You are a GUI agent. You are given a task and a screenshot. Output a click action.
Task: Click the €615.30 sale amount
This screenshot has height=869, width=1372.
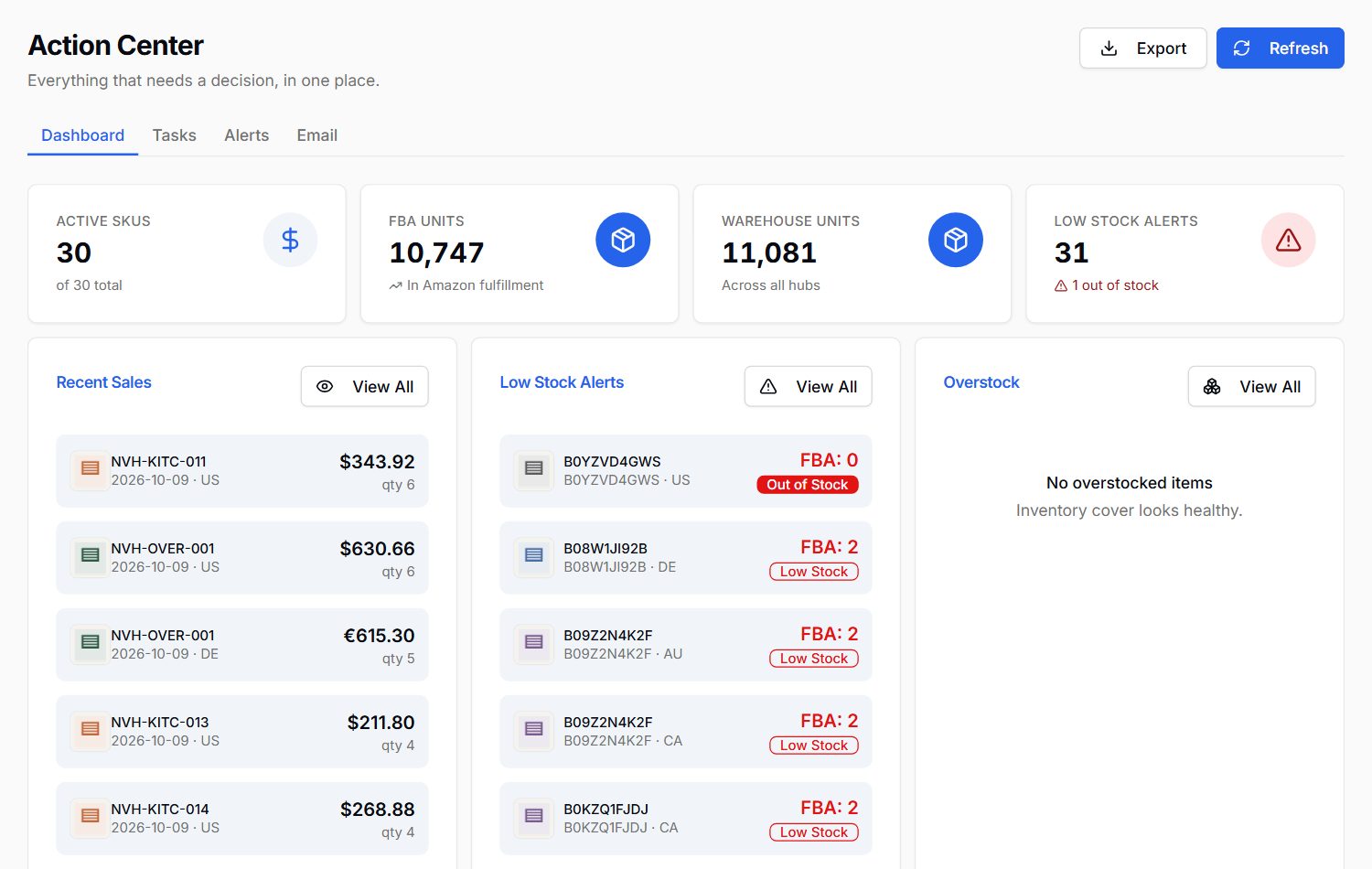click(379, 636)
